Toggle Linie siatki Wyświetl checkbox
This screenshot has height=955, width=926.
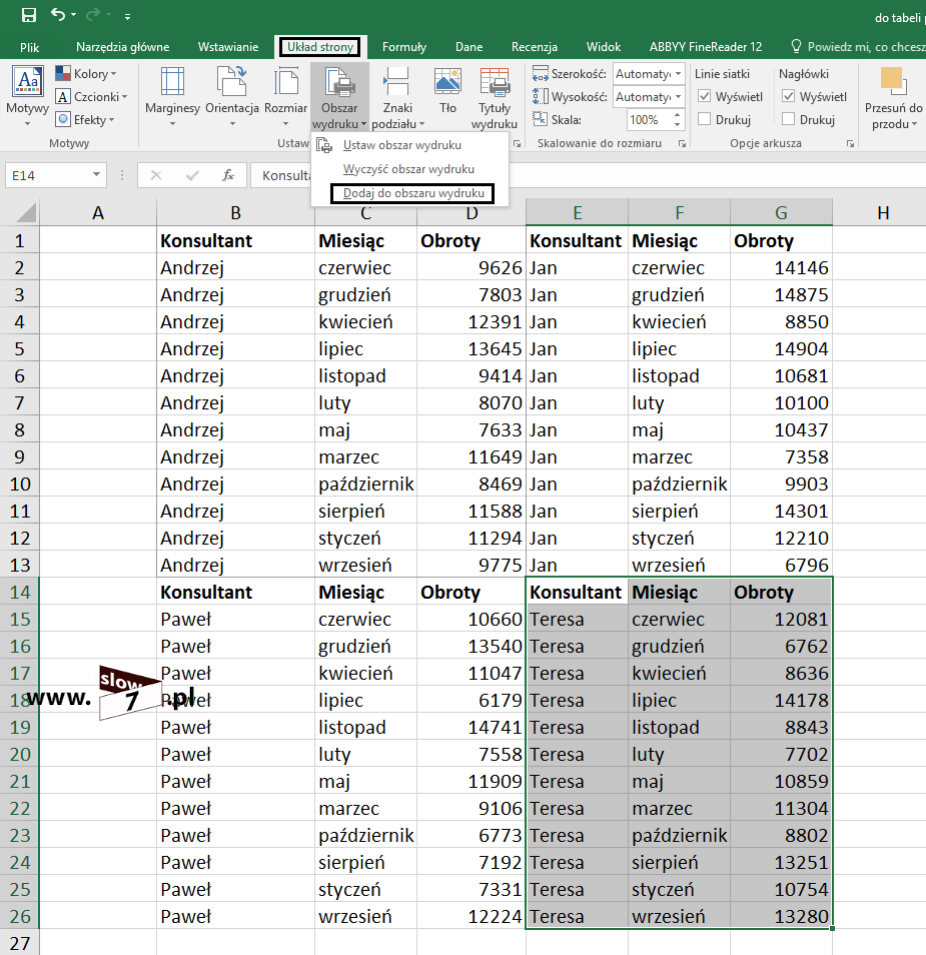pos(705,96)
